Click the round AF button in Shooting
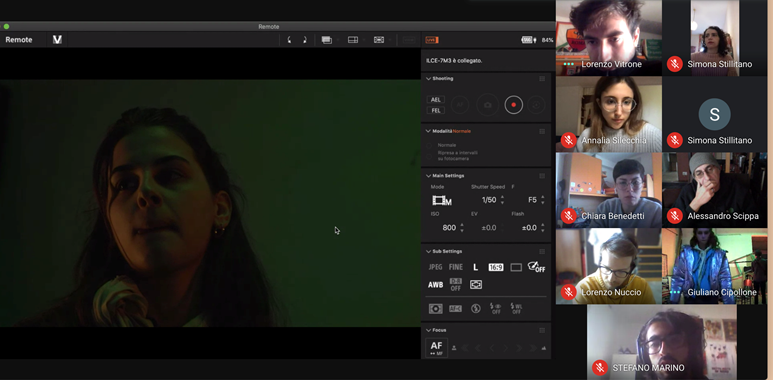This screenshot has width=773, height=380. [459, 105]
